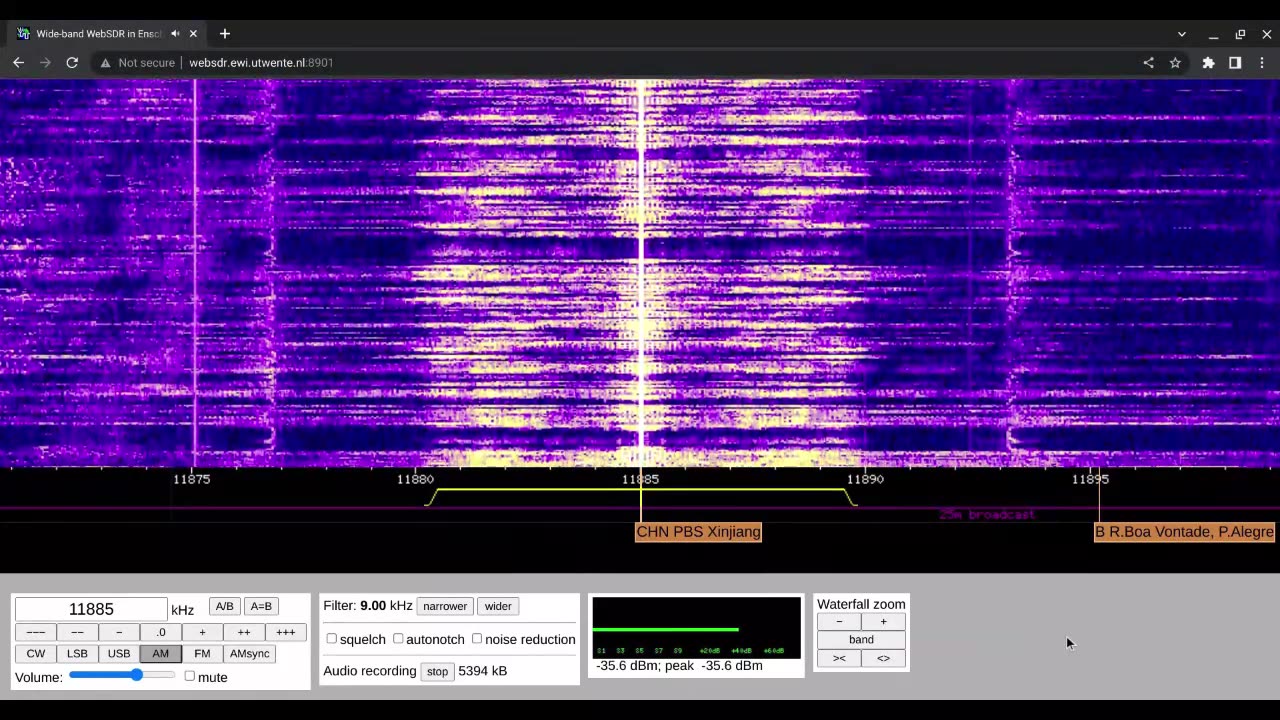
Task: Make the filter narrower
Action: tap(445, 606)
